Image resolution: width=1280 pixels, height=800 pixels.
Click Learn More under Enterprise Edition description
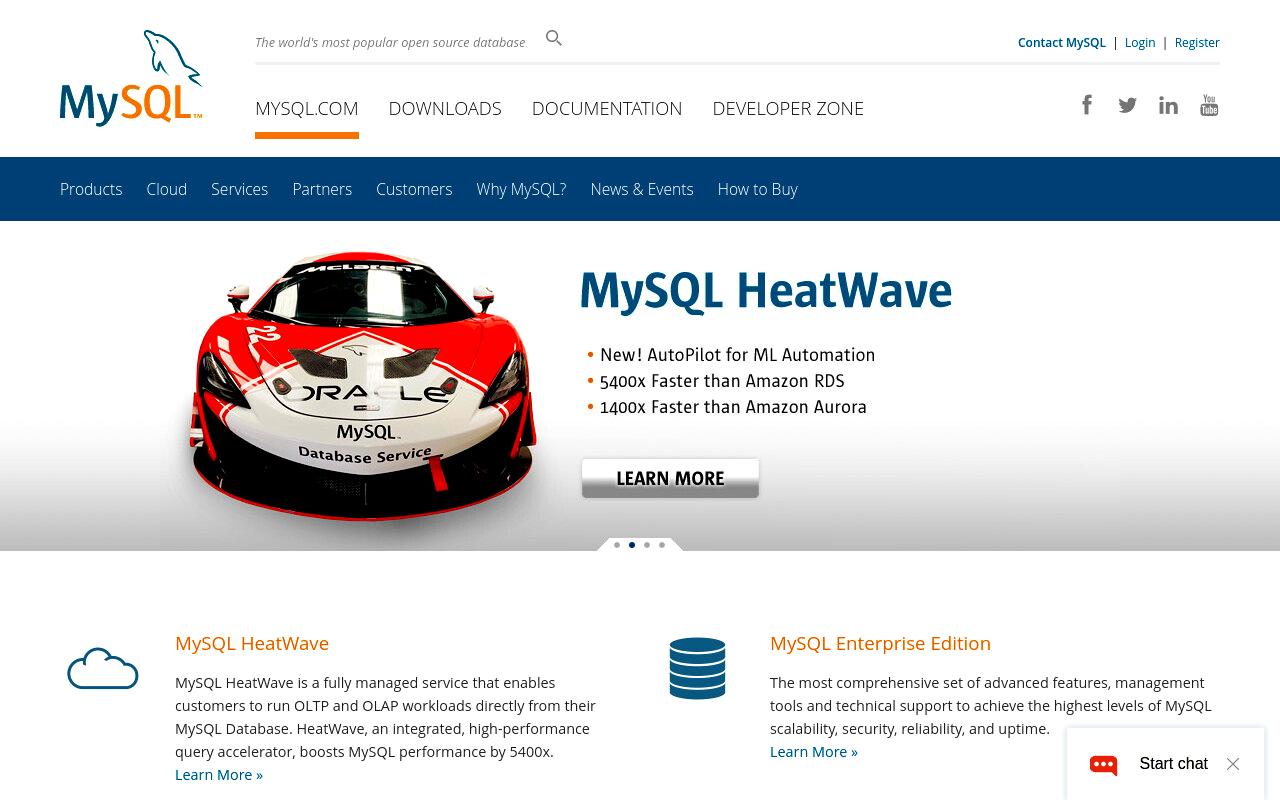tap(814, 752)
